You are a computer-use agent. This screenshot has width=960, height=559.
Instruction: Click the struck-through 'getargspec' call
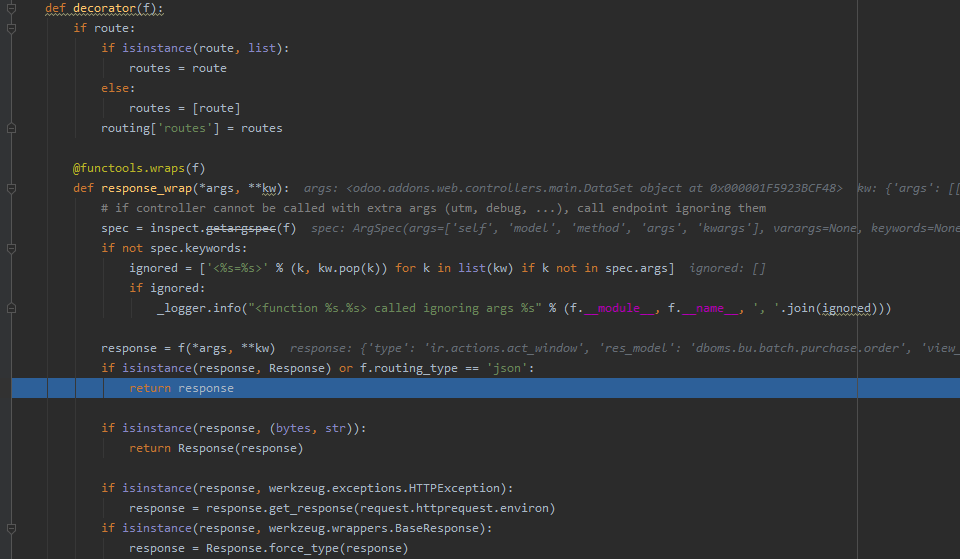click(241, 228)
